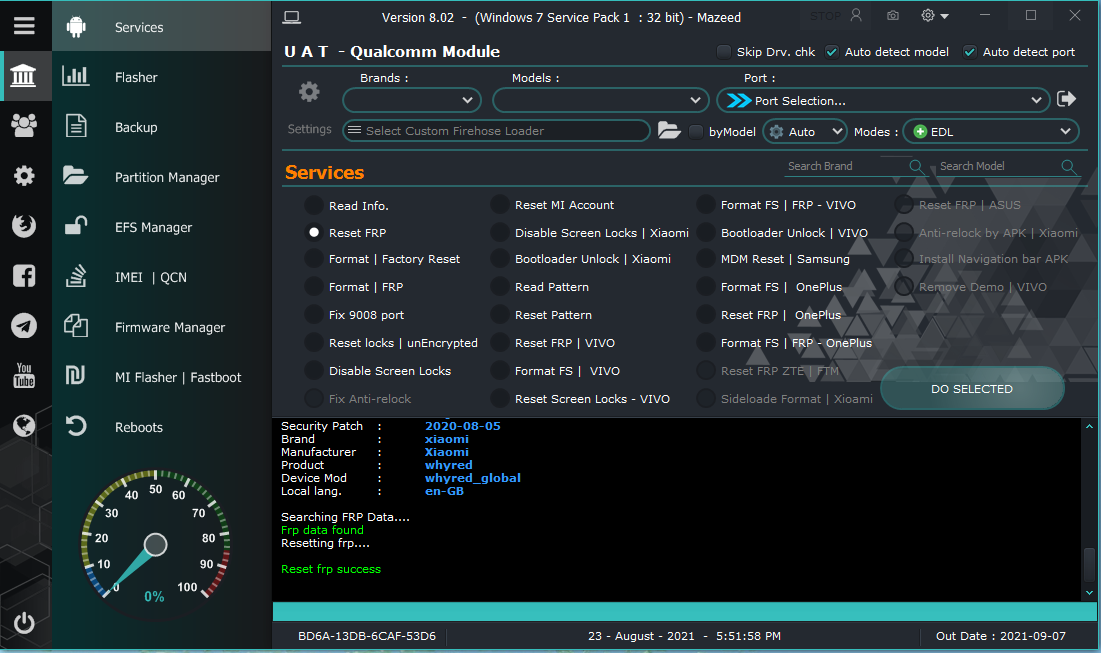Open the Modes EDL dropdown
This screenshot has height=653, width=1101.
pyautogui.click(x=991, y=131)
